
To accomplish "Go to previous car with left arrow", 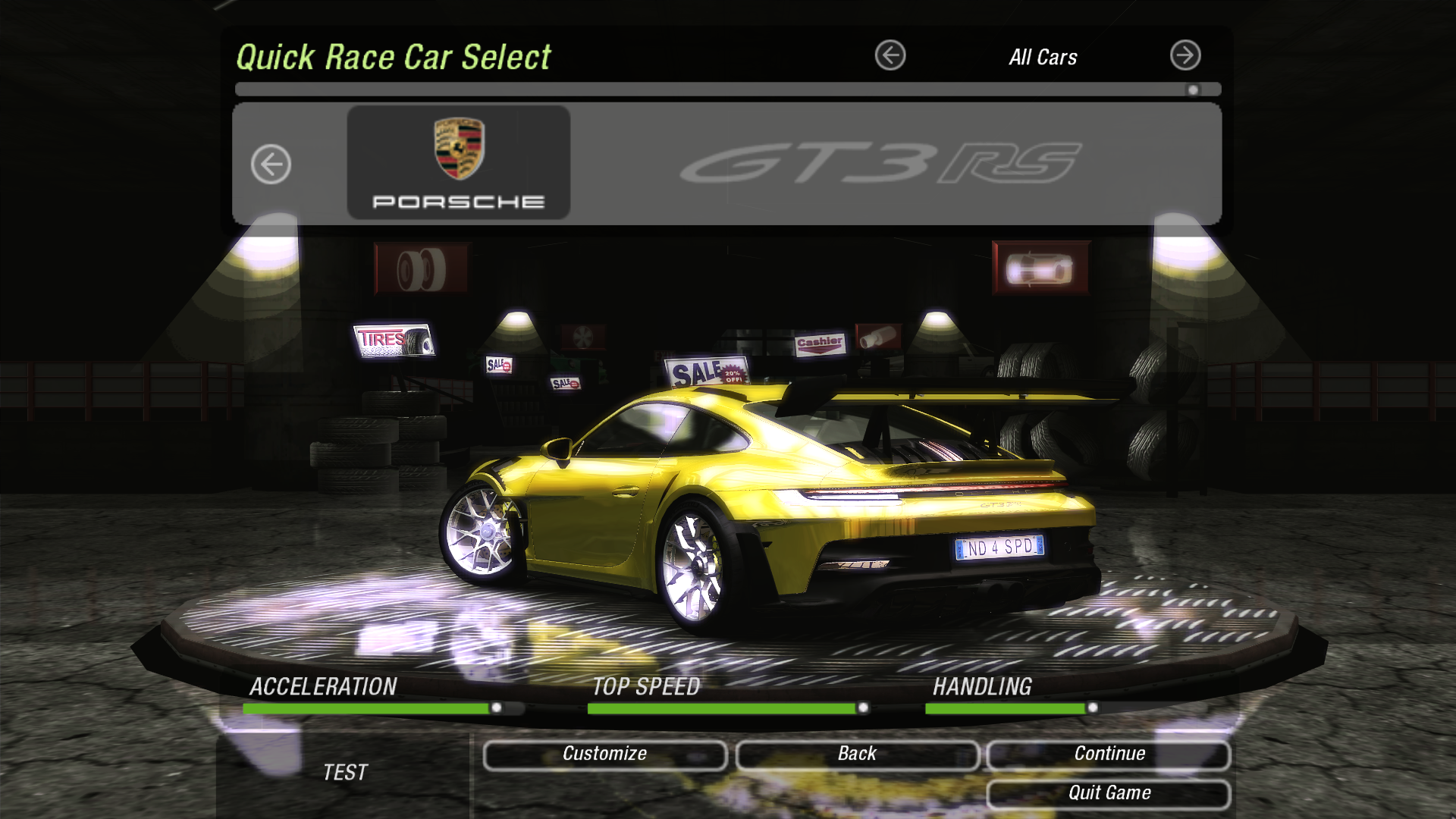I will pyautogui.click(x=271, y=164).
